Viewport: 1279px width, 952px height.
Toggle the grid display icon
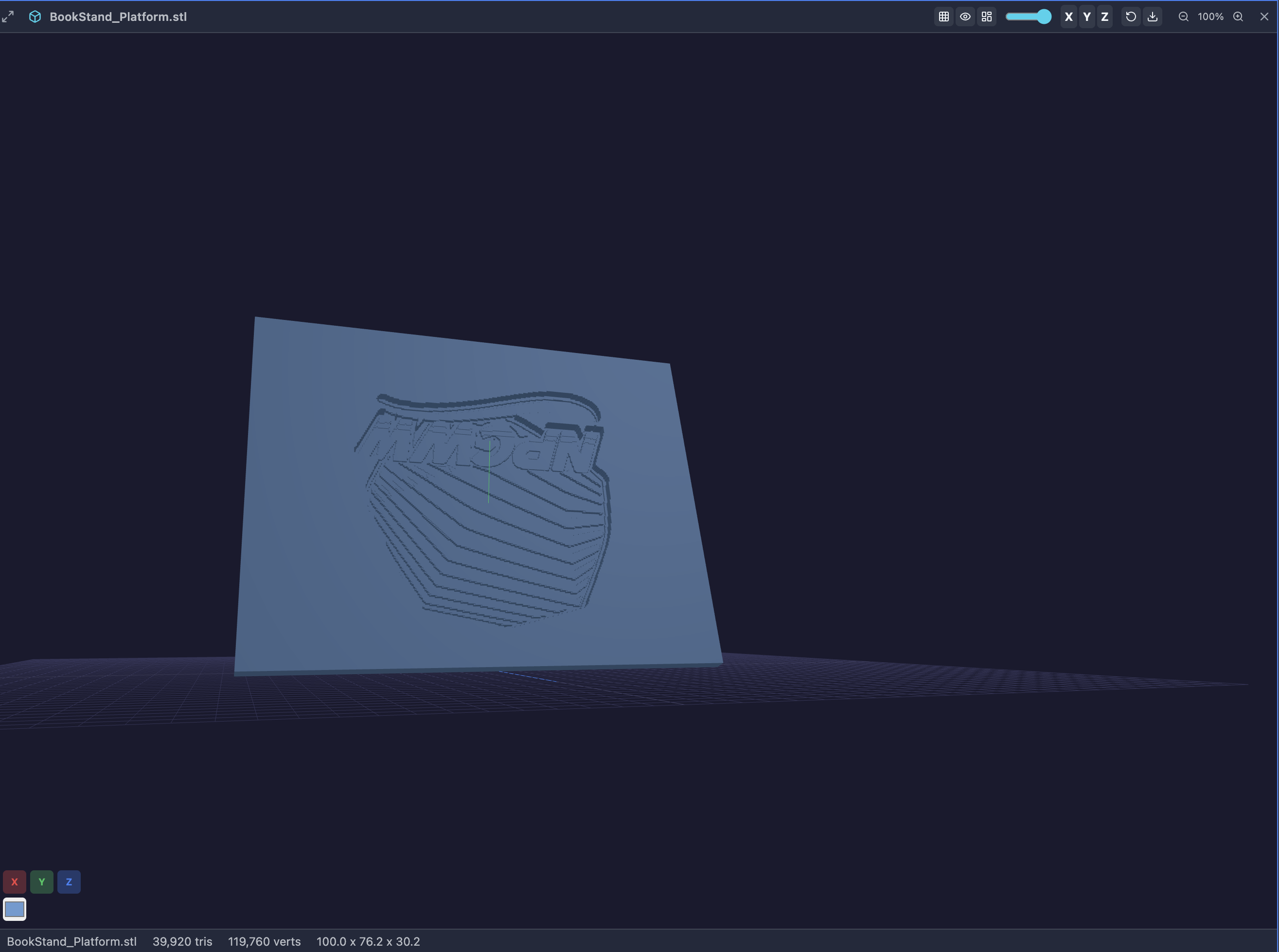coord(943,17)
